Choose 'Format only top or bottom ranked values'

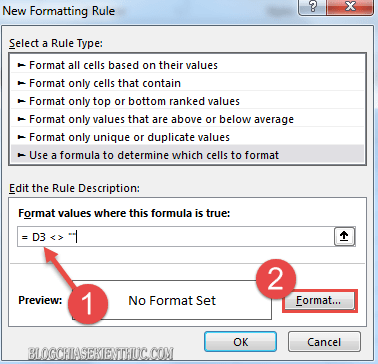(x=187, y=101)
